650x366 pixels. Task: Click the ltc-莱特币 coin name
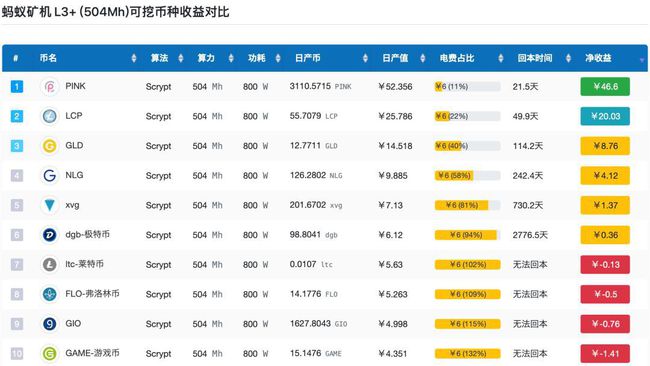[85, 264]
